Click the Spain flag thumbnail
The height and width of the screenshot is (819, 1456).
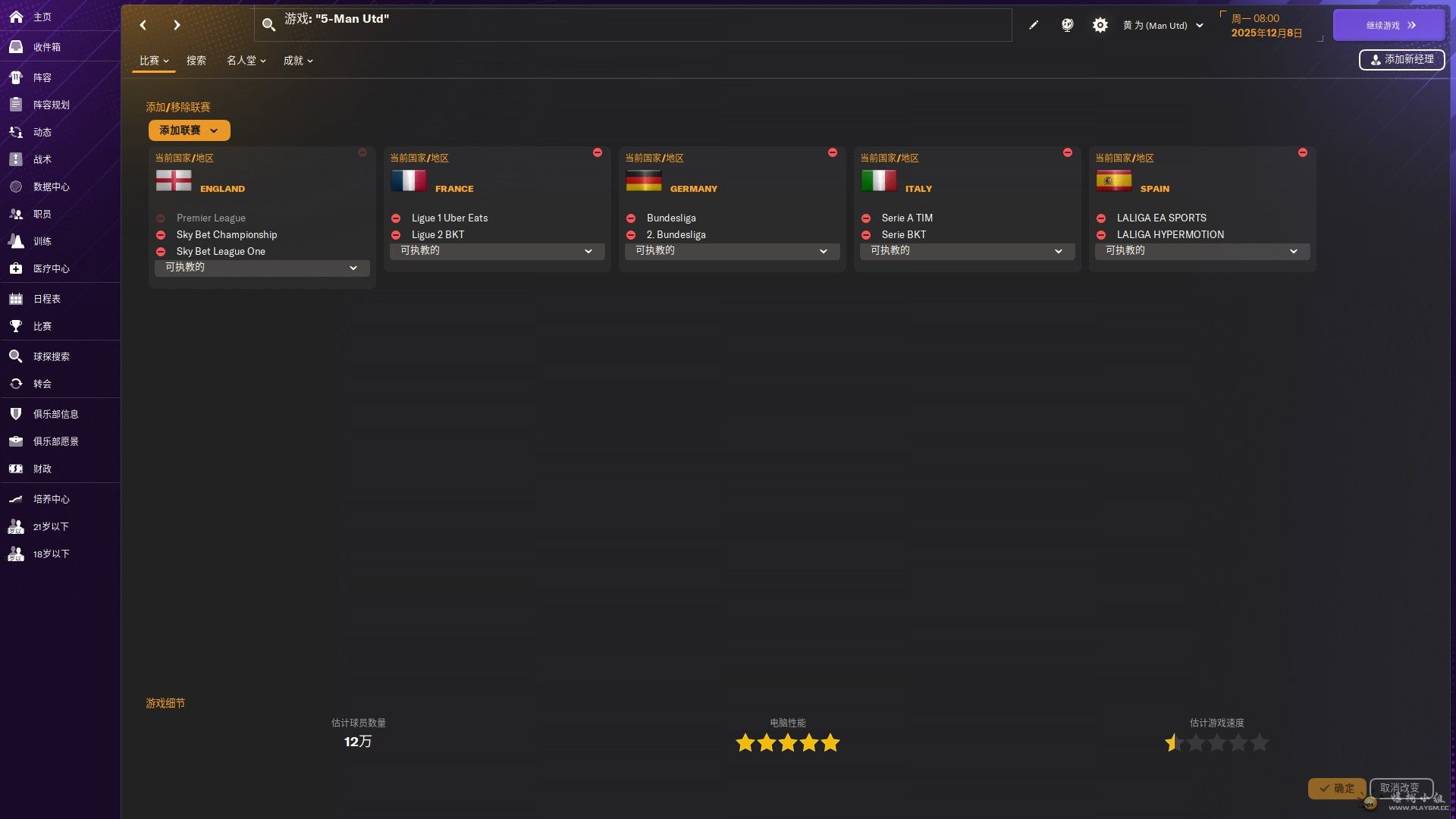(1114, 180)
